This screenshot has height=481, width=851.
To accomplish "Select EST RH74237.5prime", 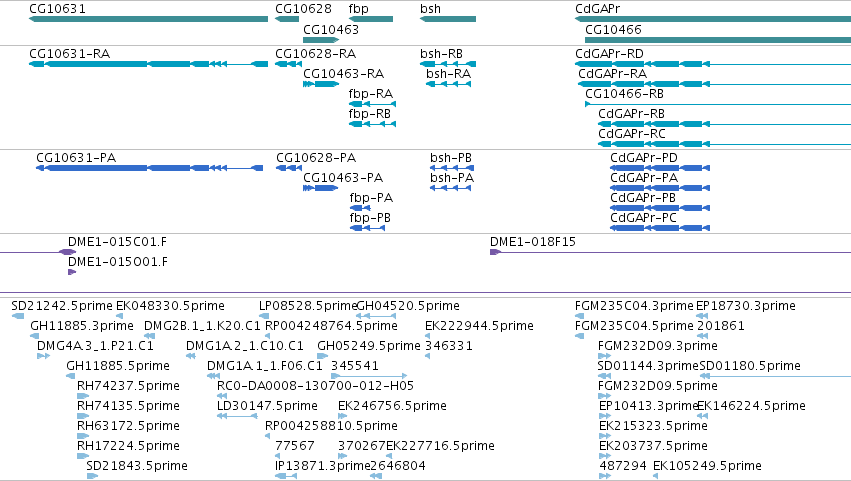I will (x=82, y=396).
